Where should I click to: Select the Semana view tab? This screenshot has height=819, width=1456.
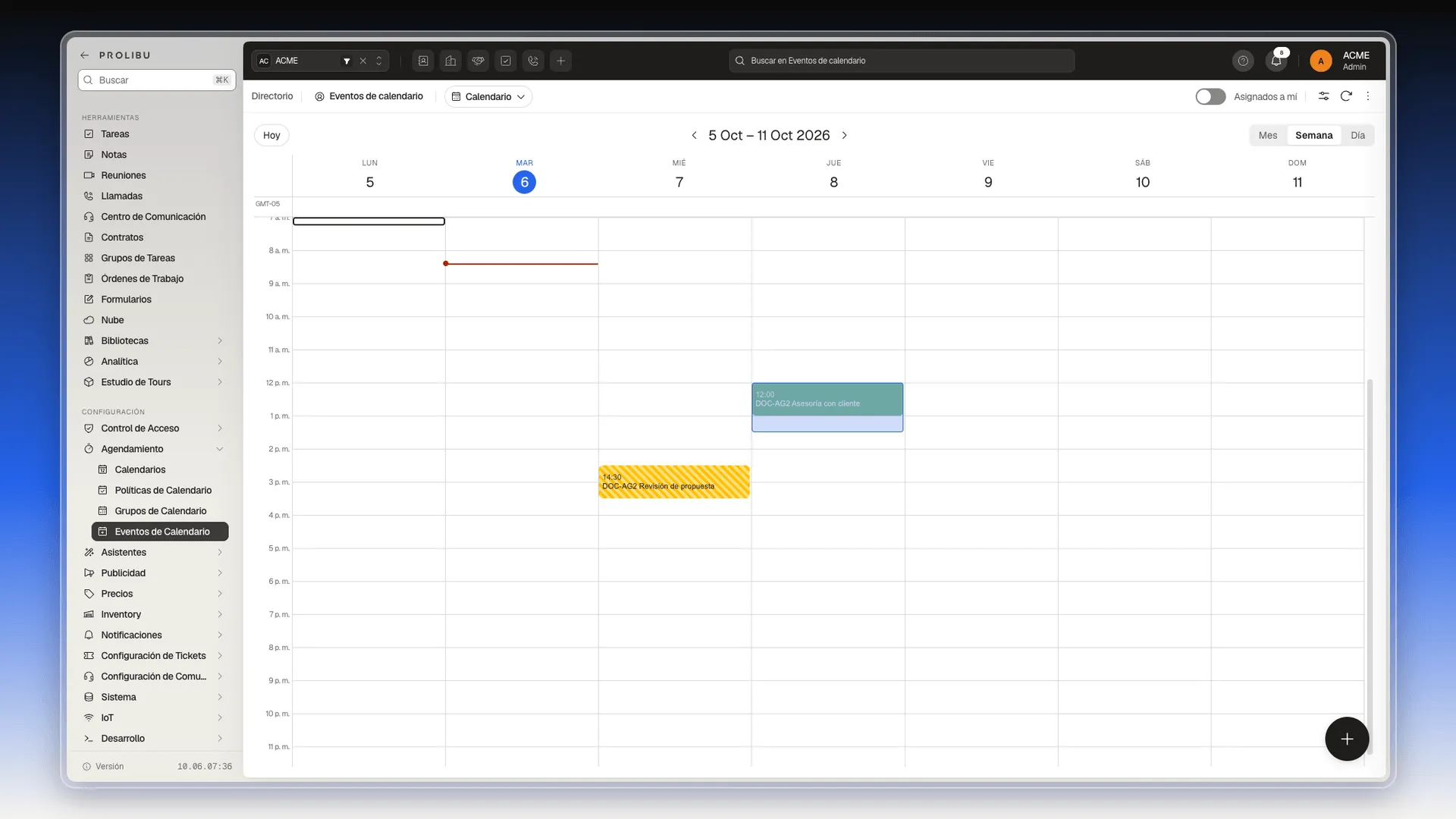click(x=1313, y=135)
